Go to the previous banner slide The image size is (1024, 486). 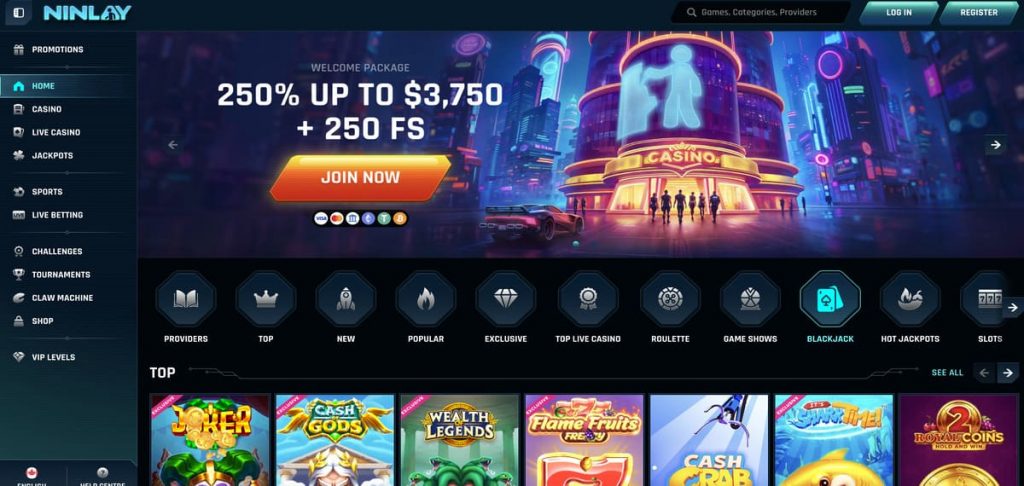(x=173, y=145)
